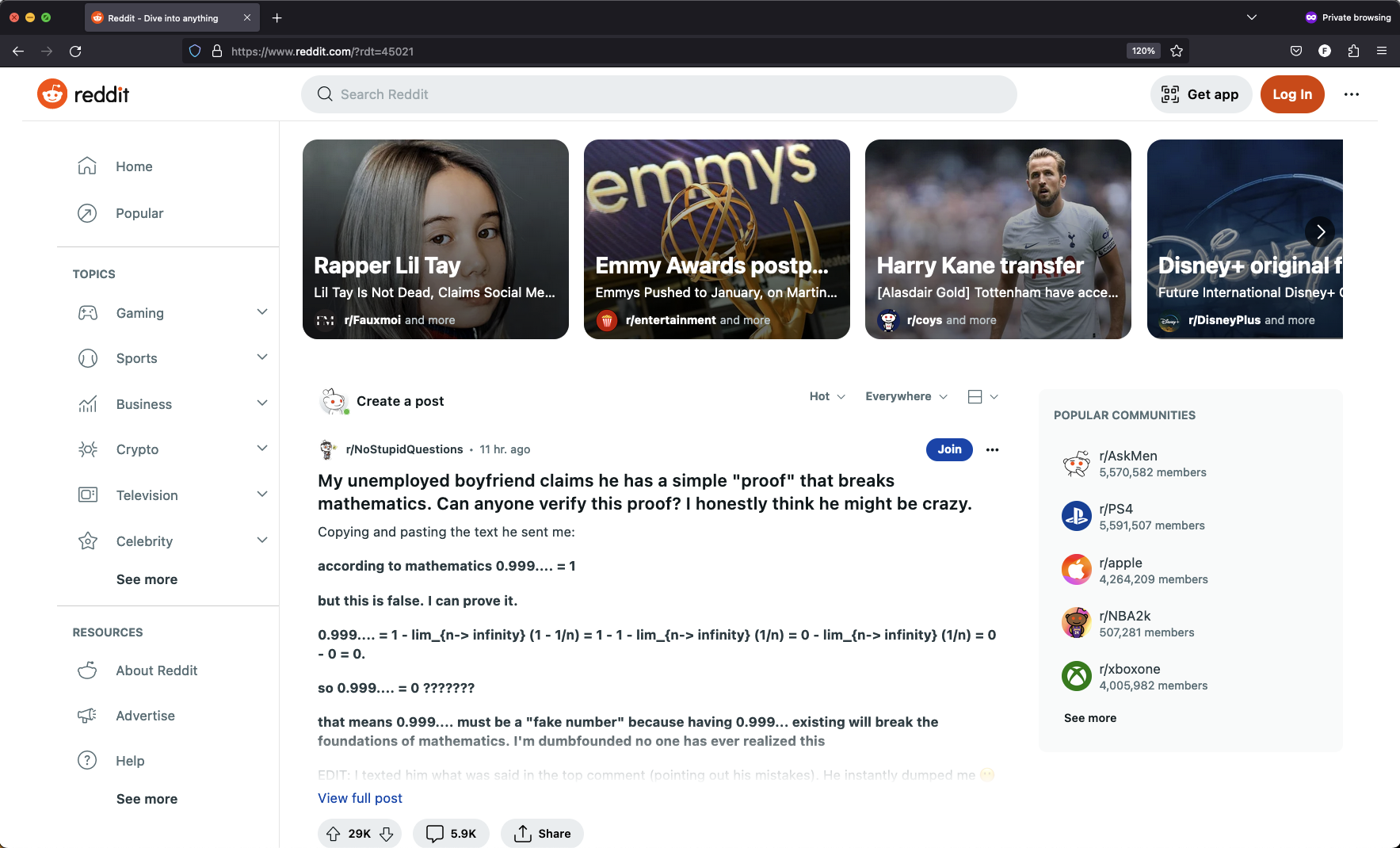Open a new browser tab
Image resolution: width=1400 pixels, height=848 pixels.
[277, 18]
